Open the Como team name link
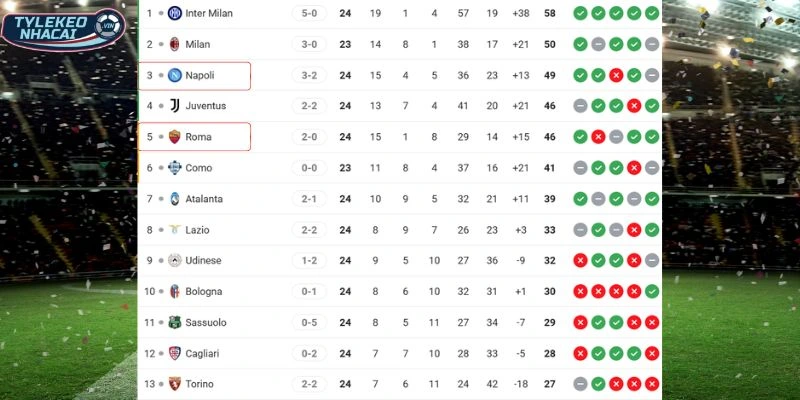Viewport: 800px width, 400px height. pos(198,168)
